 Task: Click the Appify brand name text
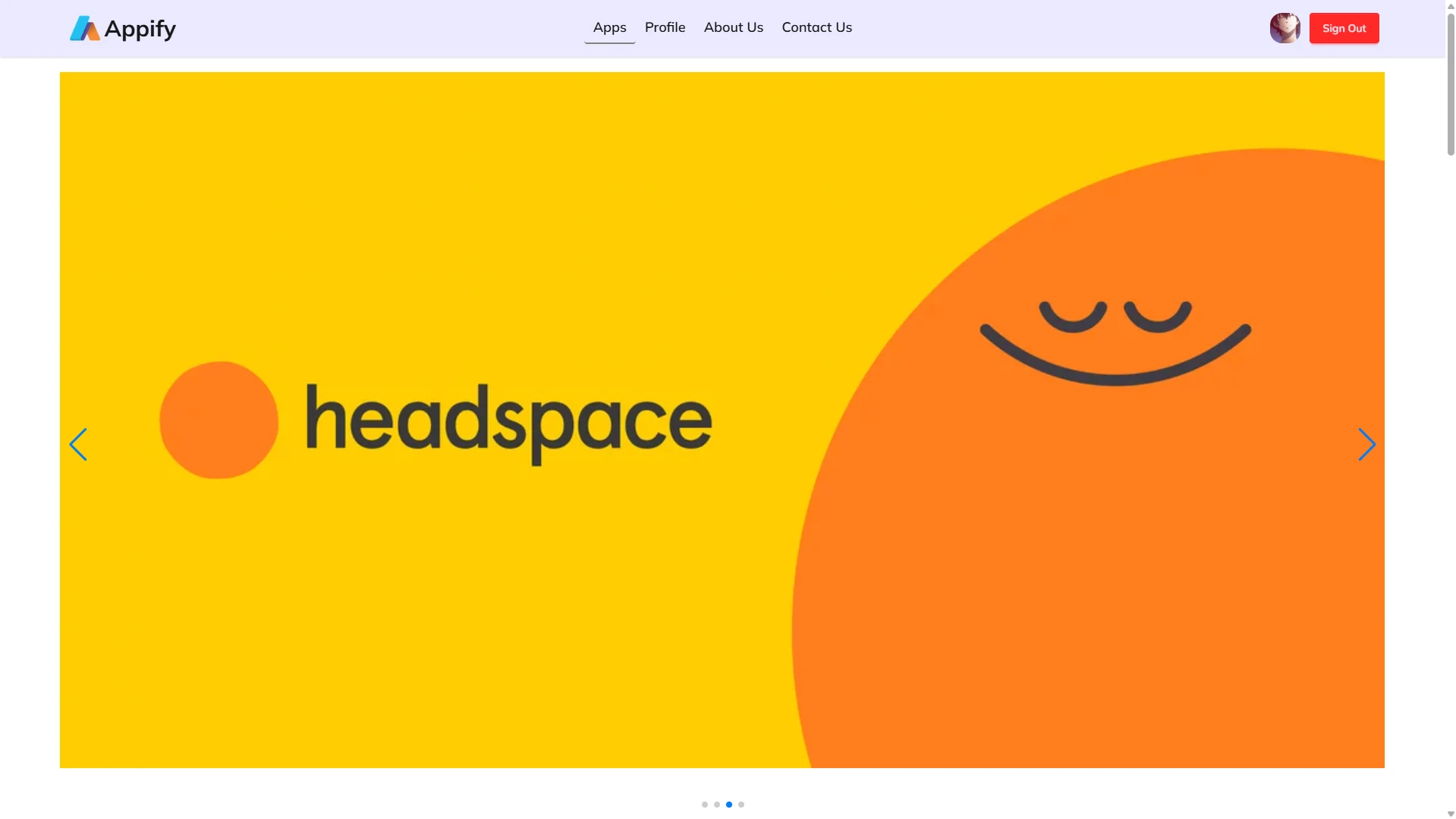pyautogui.click(x=140, y=29)
